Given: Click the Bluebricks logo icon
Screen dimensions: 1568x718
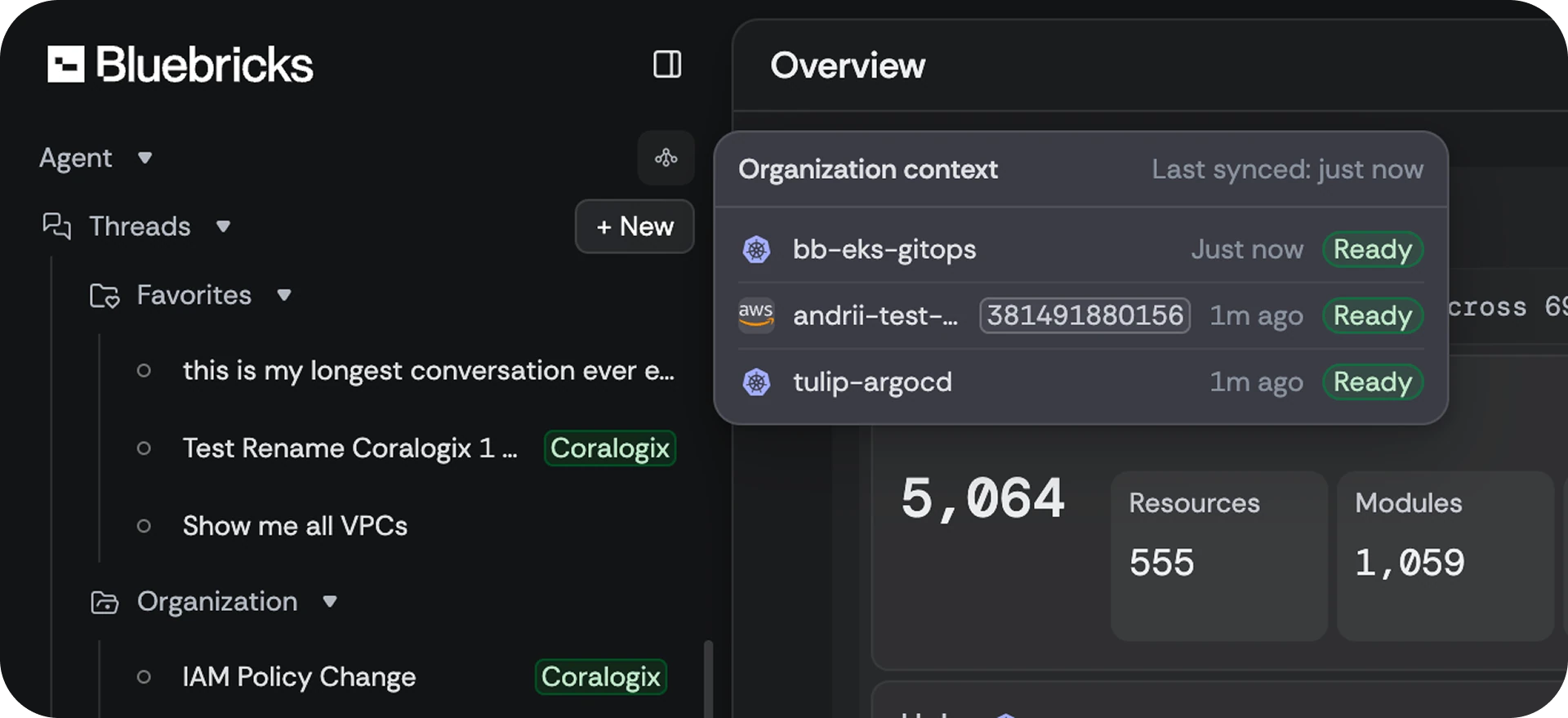Looking at the screenshot, I should [x=65, y=65].
